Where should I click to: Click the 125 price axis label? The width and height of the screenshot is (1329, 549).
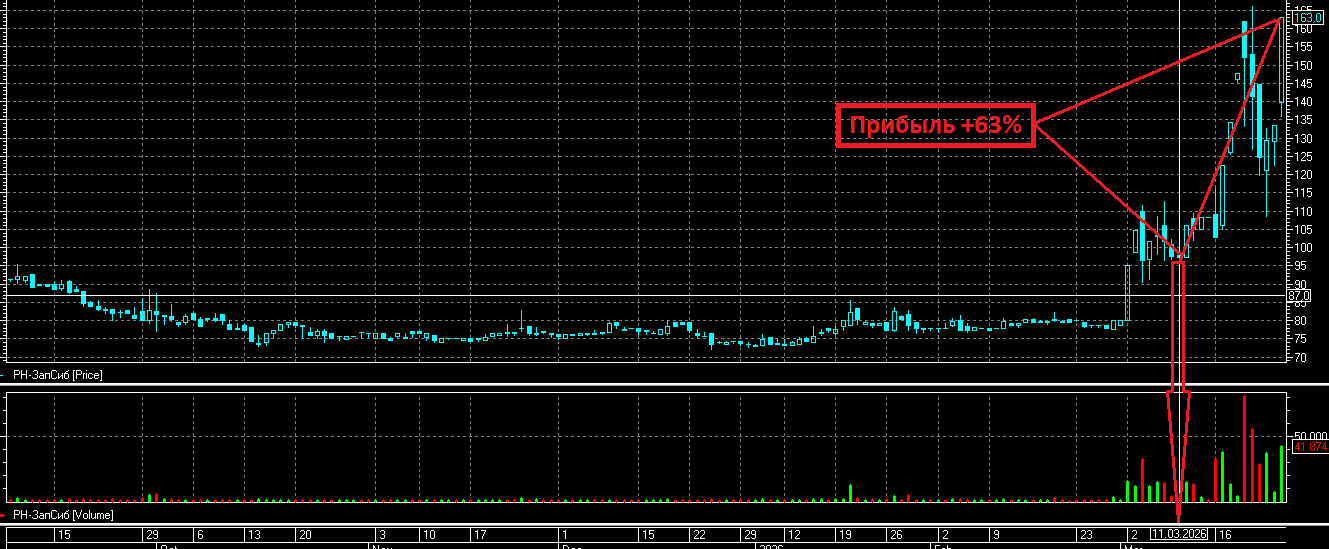pyautogui.click(x=1304, y=156)
